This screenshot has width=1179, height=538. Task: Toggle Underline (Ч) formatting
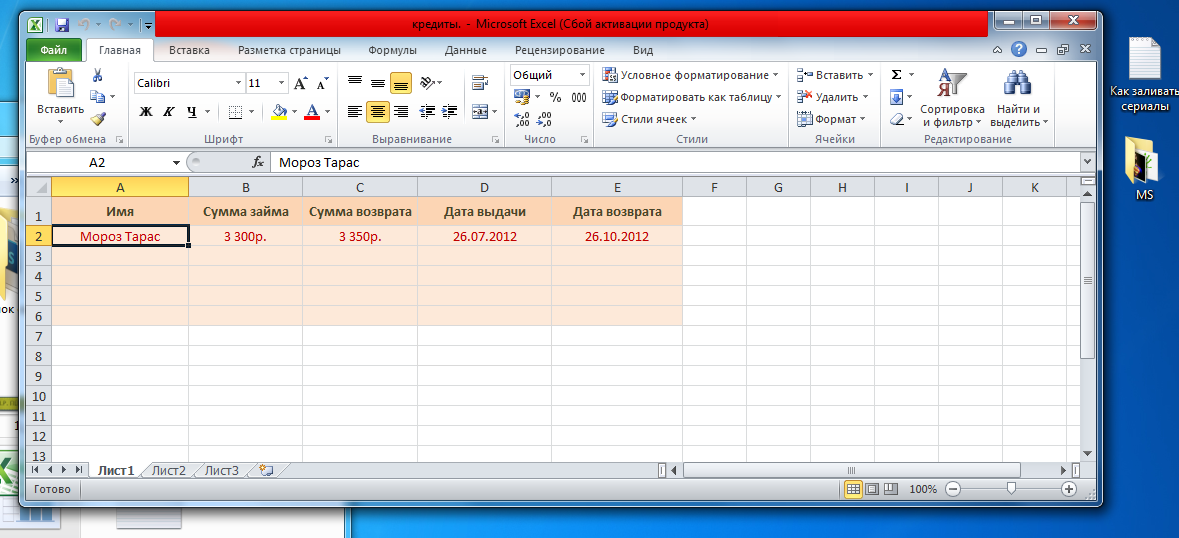click(x=191, y=112)
